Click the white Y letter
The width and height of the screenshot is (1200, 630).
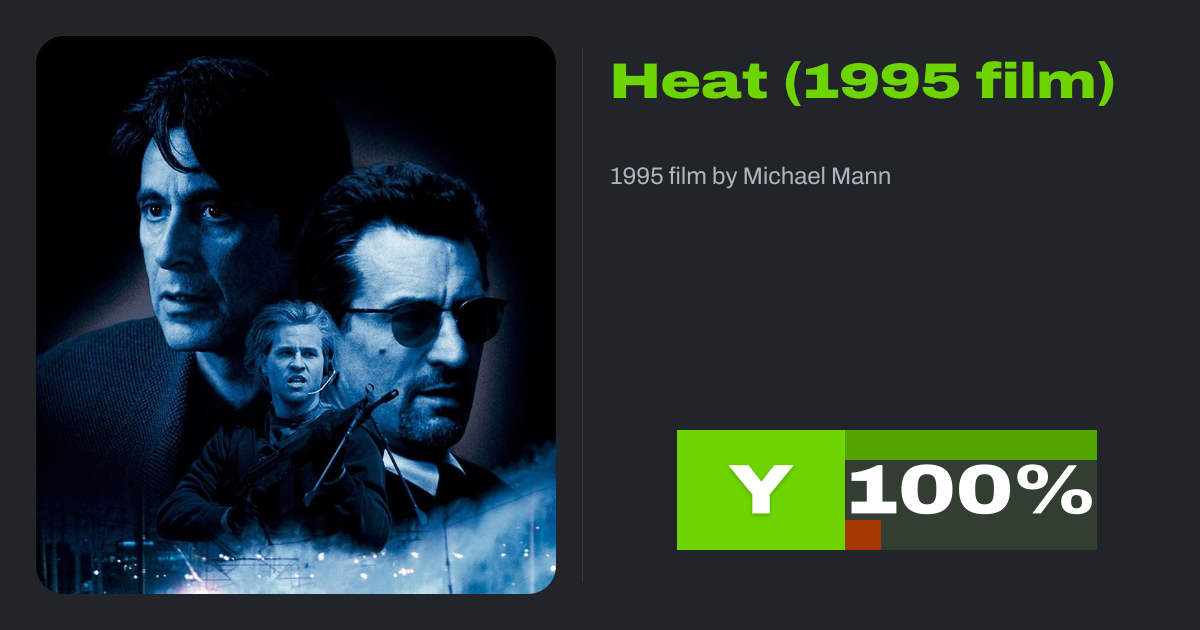tap(762, 490)
